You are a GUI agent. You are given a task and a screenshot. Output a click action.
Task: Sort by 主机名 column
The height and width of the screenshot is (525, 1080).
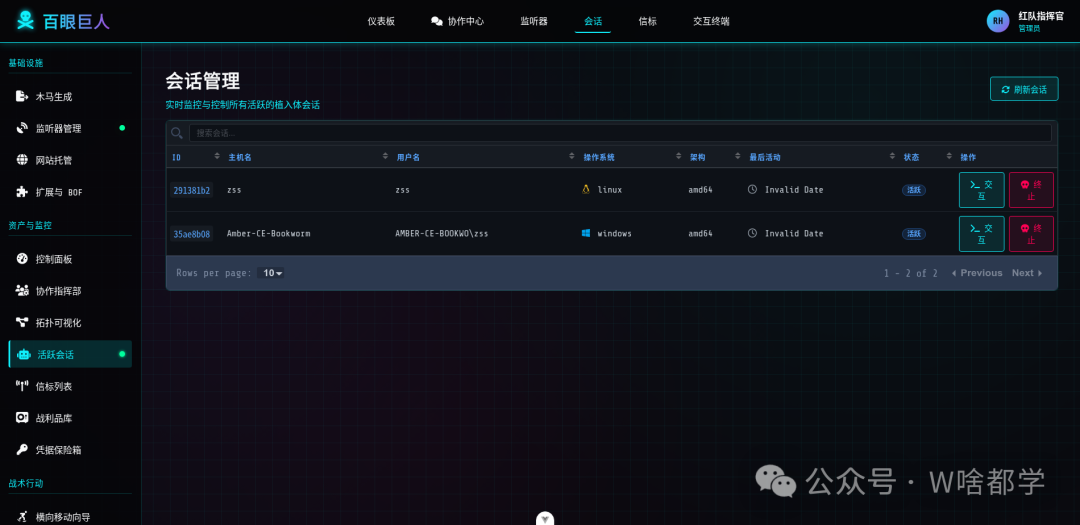click(386, 157)
